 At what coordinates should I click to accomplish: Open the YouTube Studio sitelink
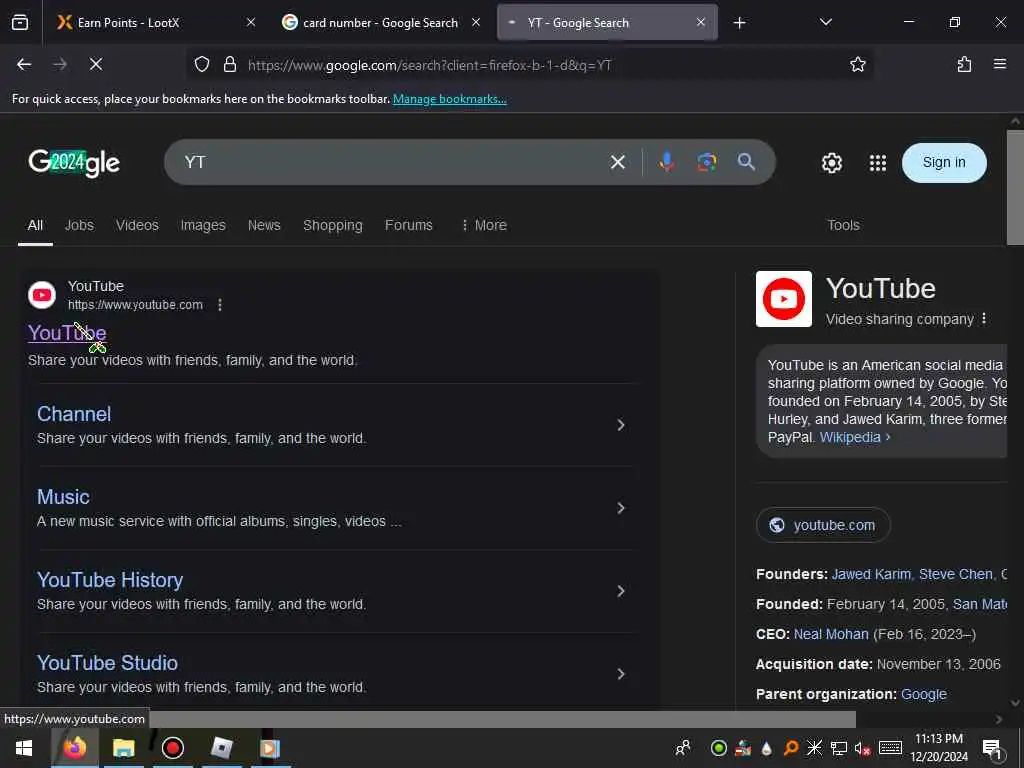point(107,663)
